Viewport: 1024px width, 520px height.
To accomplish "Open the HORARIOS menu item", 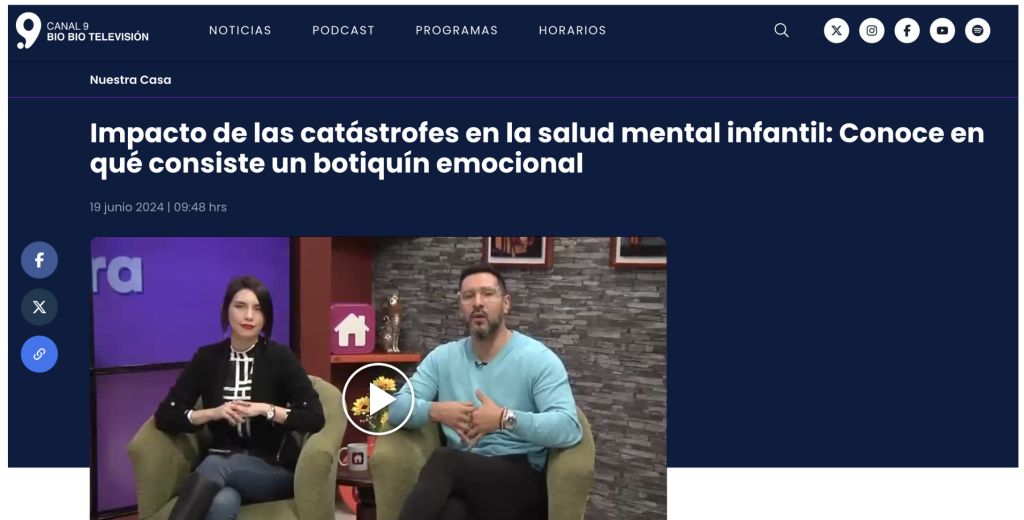I will point(572,30).
